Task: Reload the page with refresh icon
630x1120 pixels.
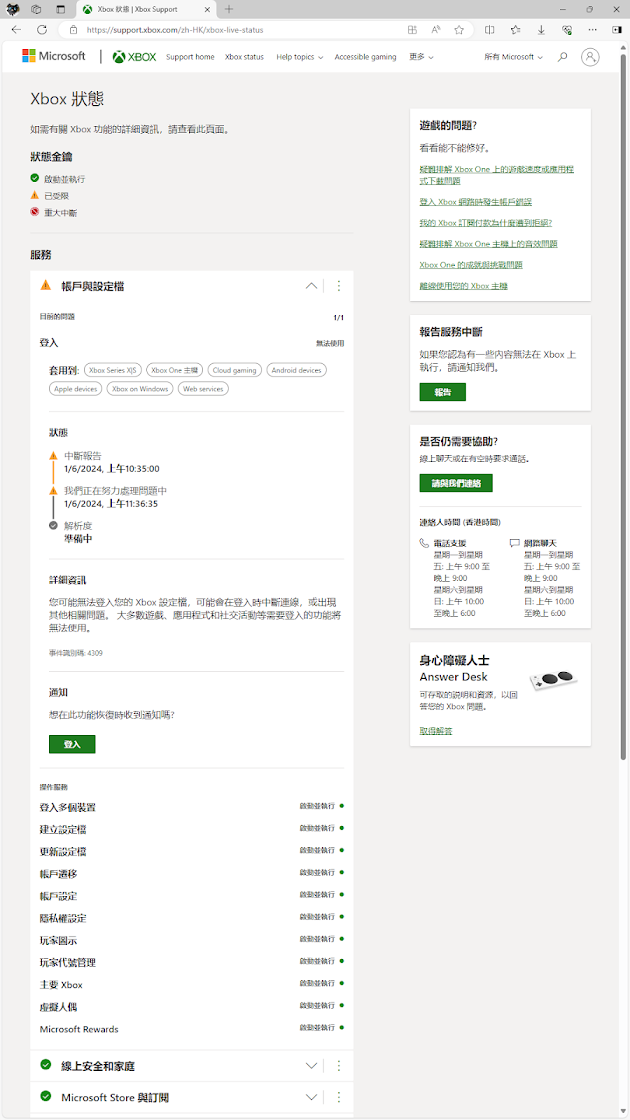Action: pyautogui.click(x=41, y=30)
